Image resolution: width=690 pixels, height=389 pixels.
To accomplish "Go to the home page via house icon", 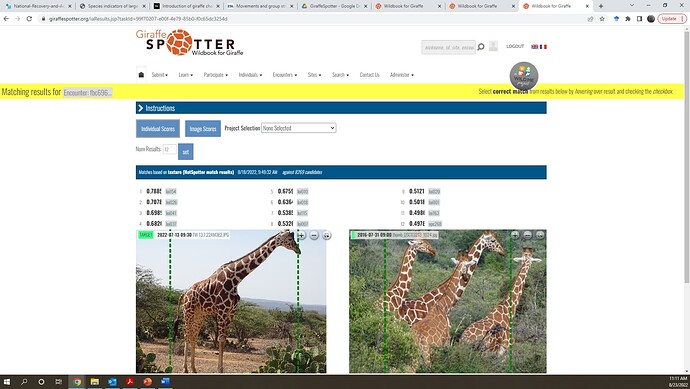I will [x=141, y=75].
